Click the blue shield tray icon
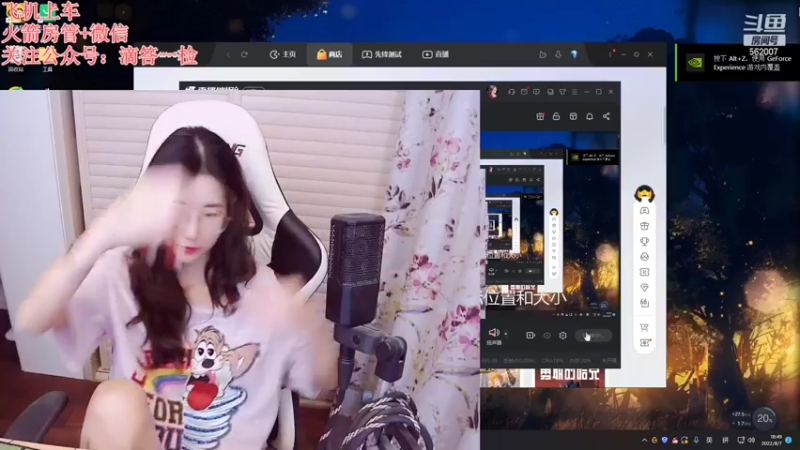800x450 pixels. pos(665,440)
